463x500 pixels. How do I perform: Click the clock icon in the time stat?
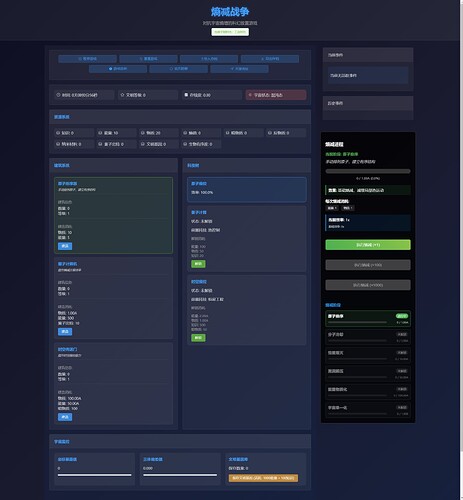[x=58, y=95]
